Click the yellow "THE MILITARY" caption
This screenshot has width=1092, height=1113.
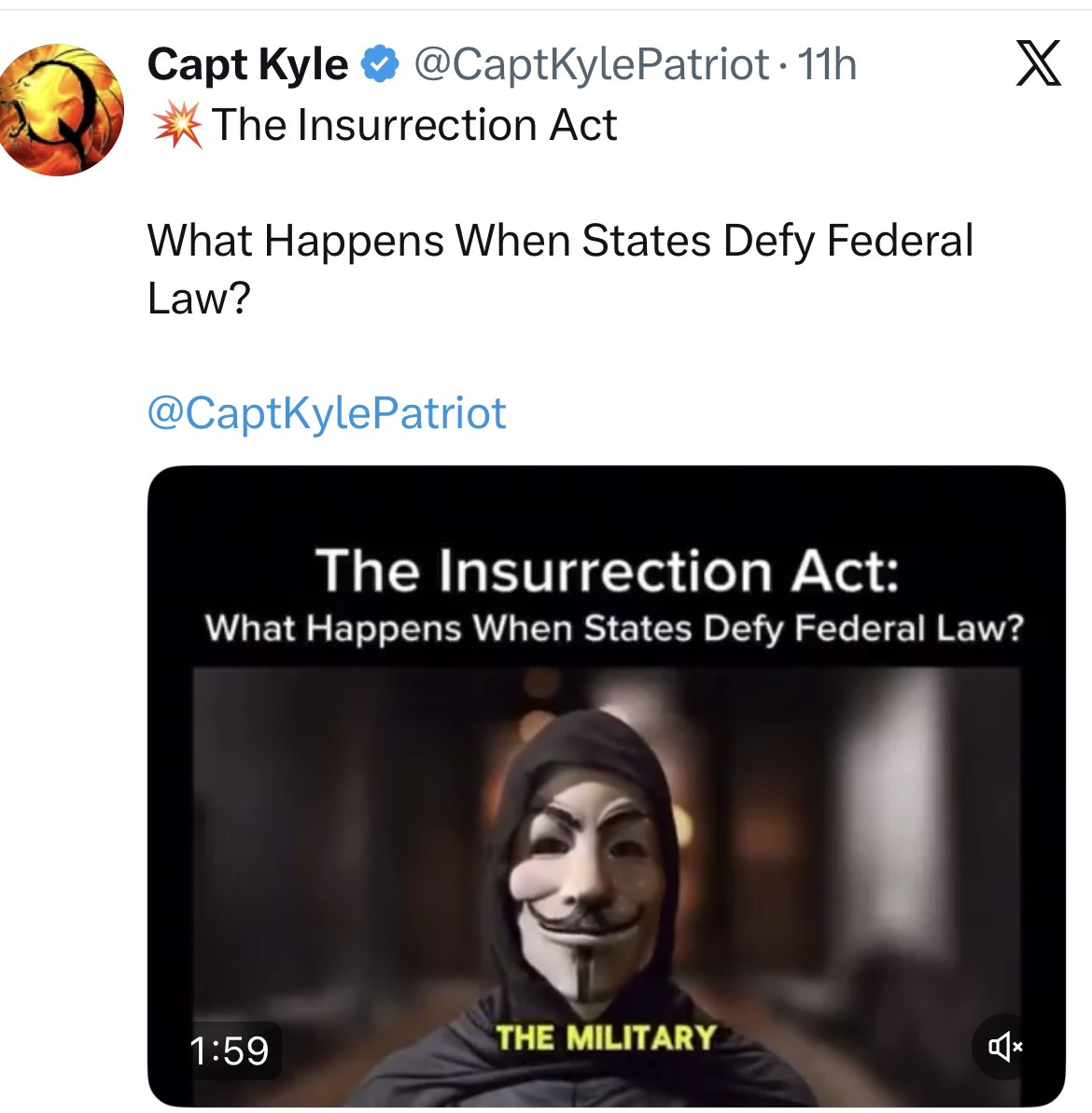605,1036
